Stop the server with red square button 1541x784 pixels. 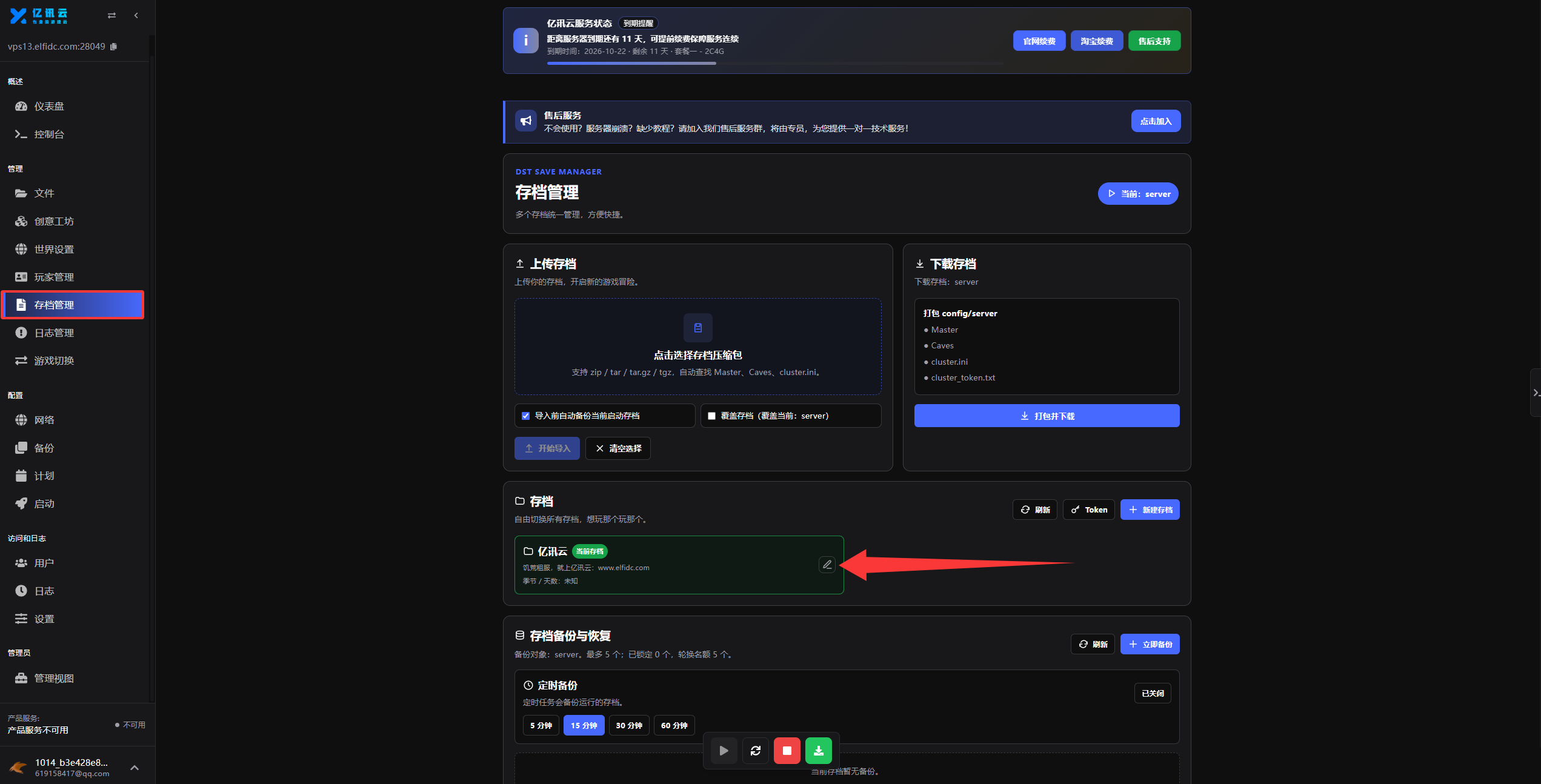point(787,751)
